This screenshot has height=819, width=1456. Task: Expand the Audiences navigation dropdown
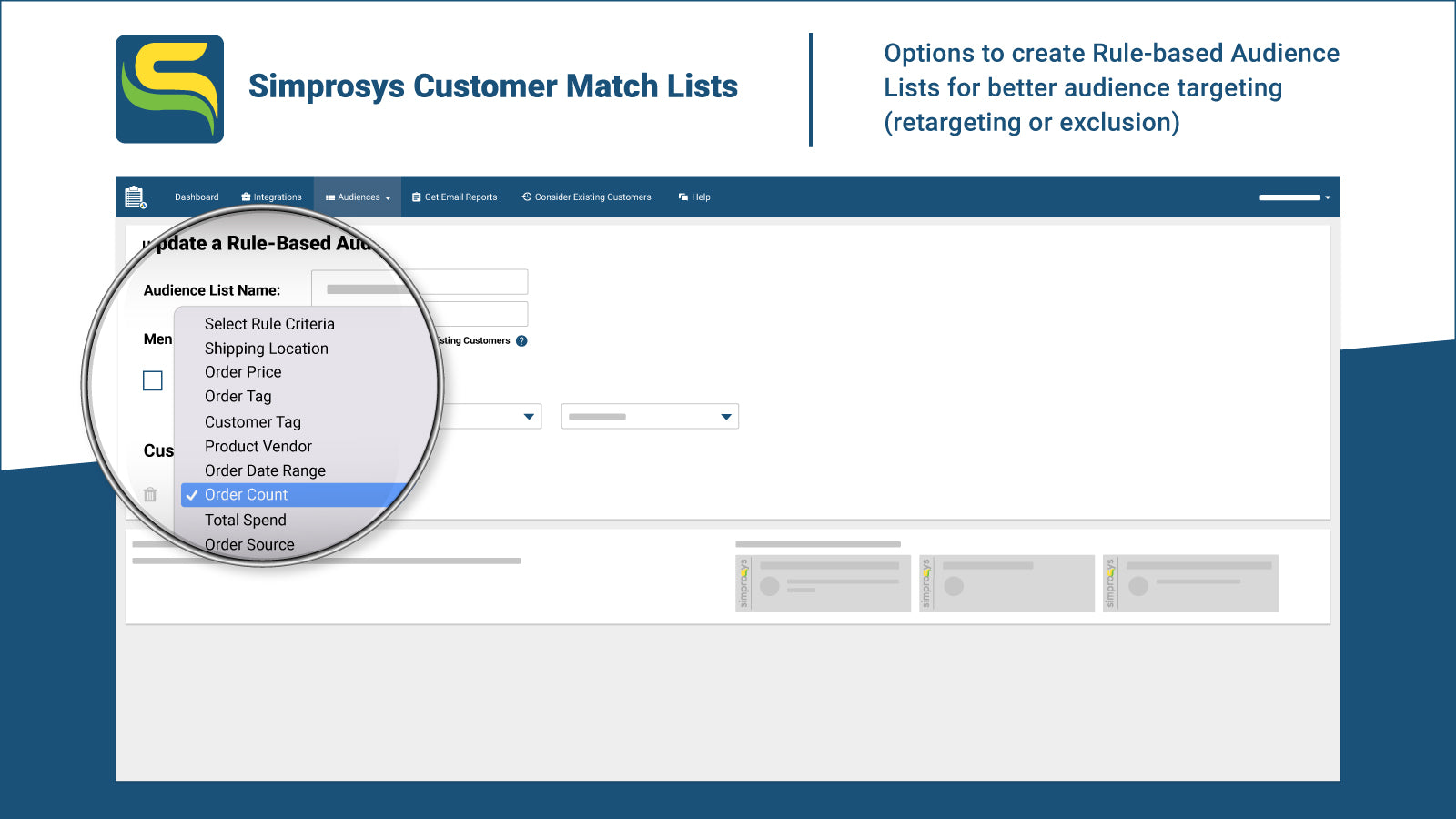point(387,197)
